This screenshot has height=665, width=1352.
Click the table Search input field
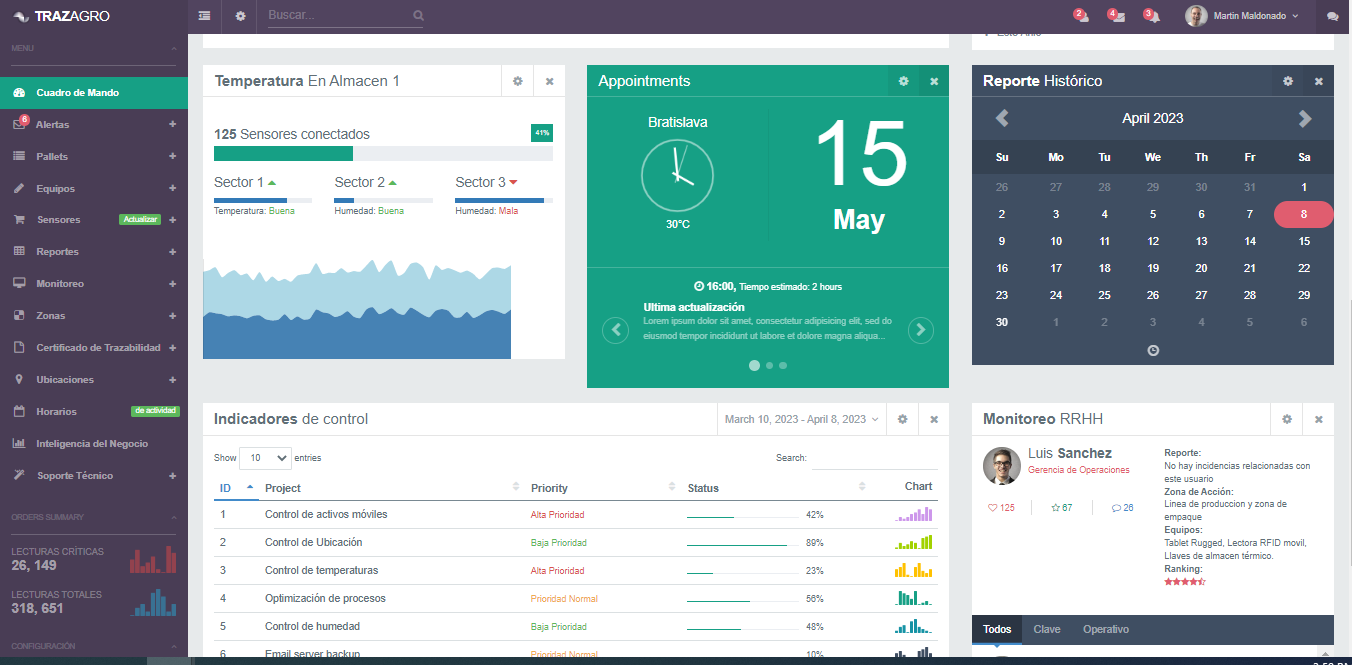point(874,459)
